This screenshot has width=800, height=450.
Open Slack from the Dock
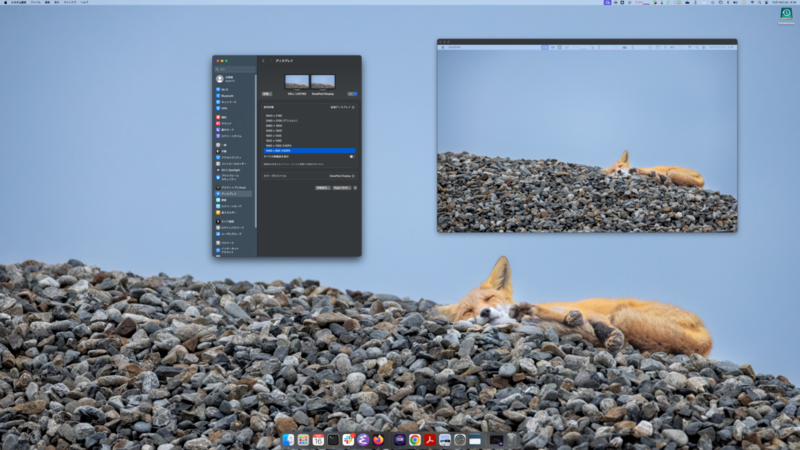pos(348,440)
